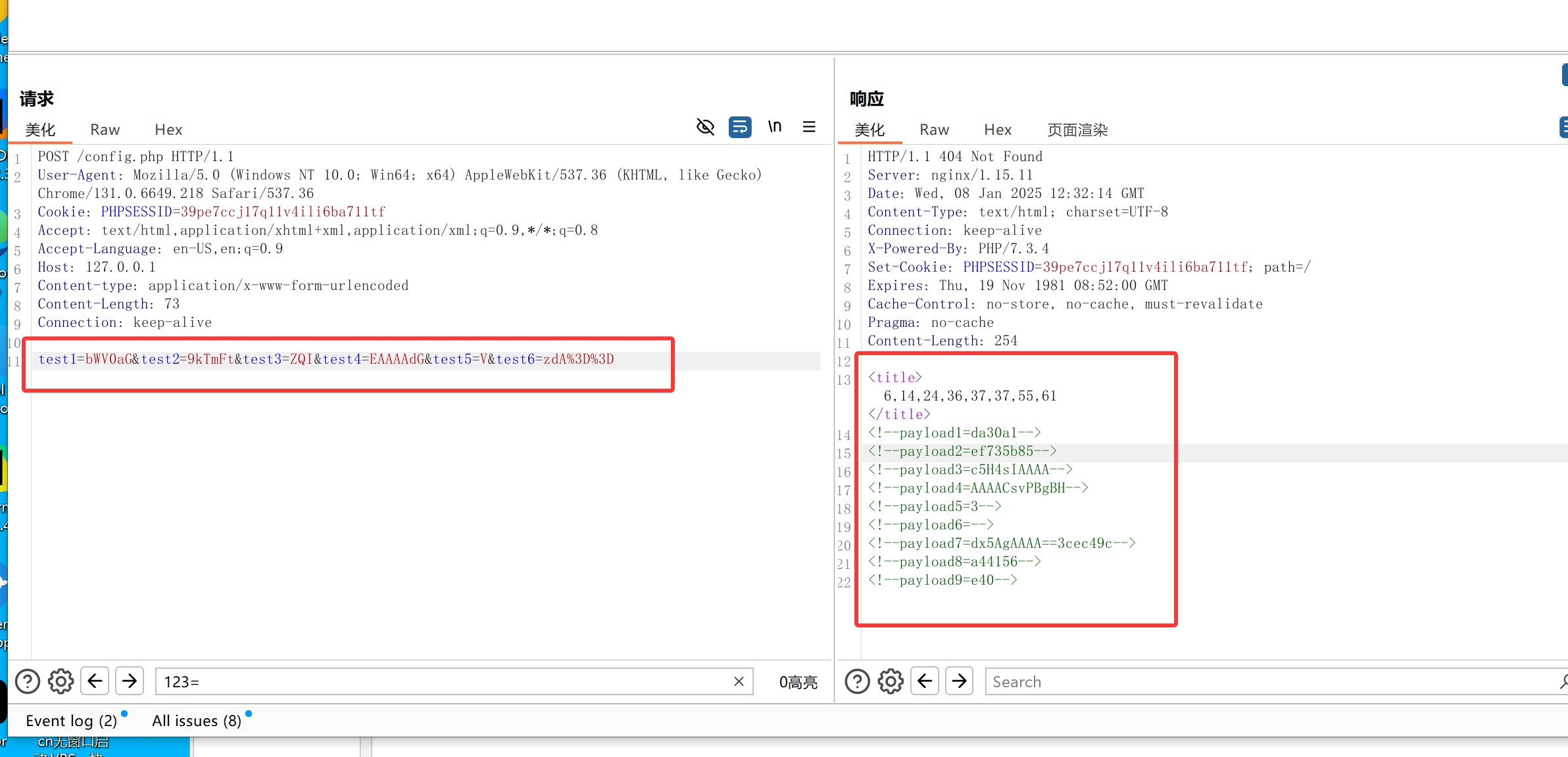Screen dimensions: 1568x757
Task: Toggle the word wrap icon in request
Action: (740, 126)
